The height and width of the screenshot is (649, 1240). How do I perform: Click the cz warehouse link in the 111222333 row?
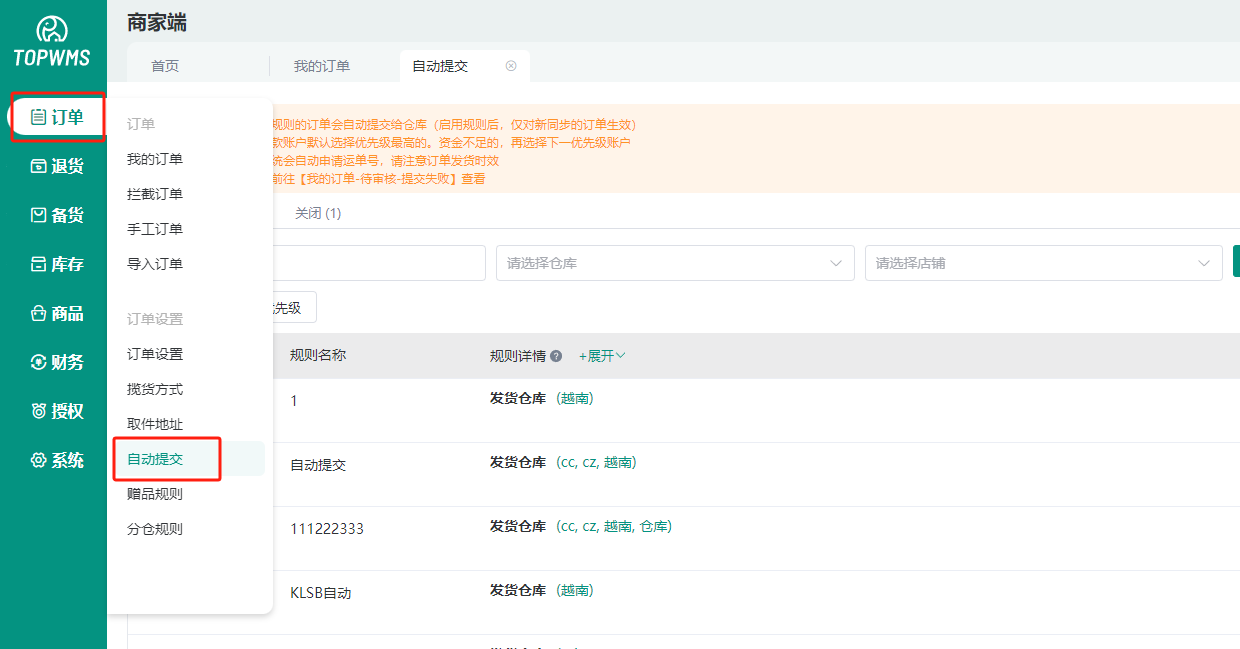point(590,526)
